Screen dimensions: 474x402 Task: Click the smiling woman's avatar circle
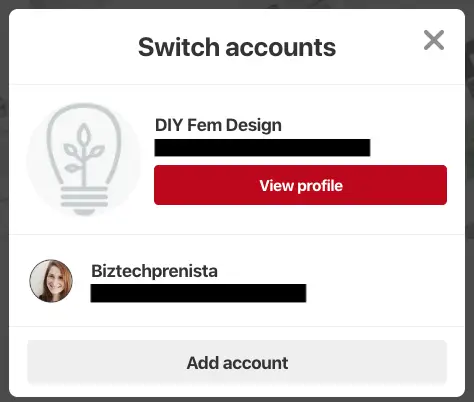pyautogui.click(x=51, y=281)
